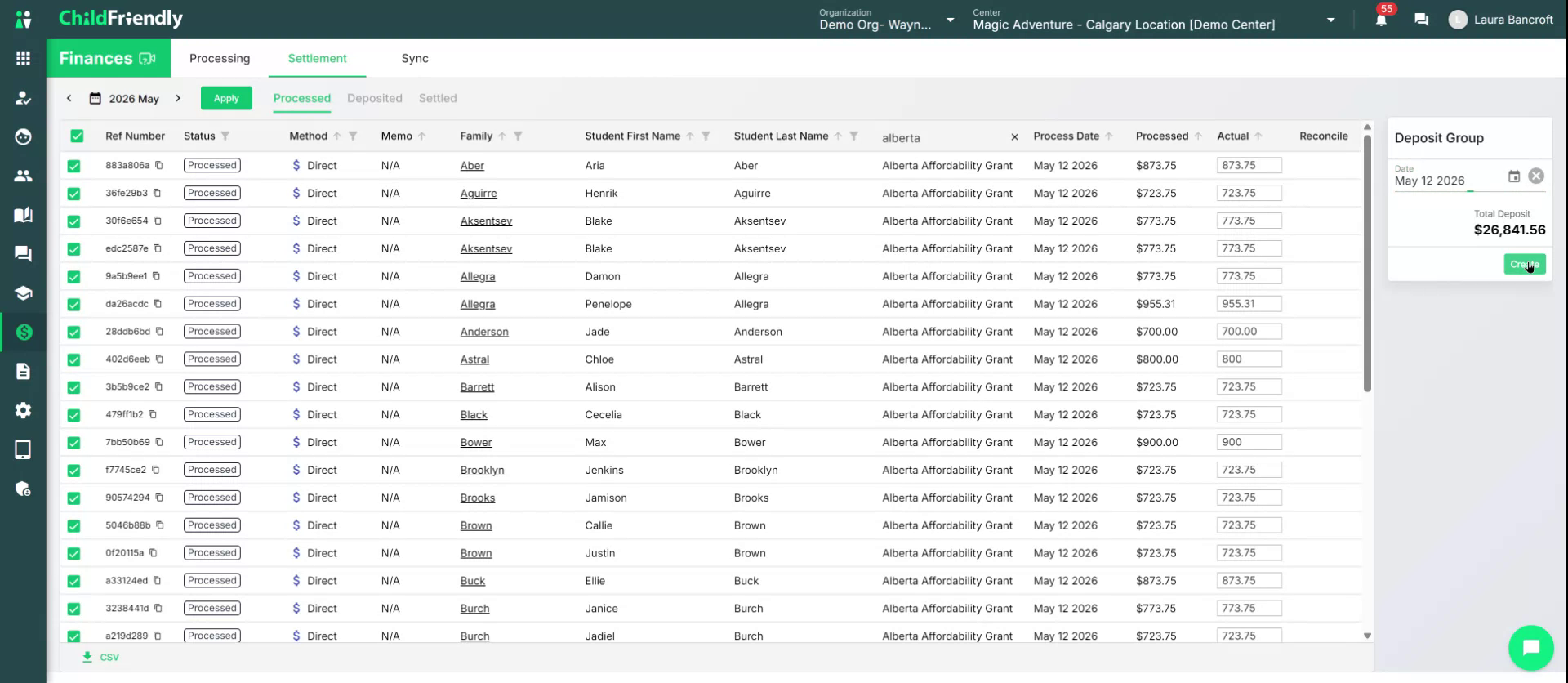Open the apps grid sidebar icon
This screenshot has height=683, width=1568.
coord(23,59)
